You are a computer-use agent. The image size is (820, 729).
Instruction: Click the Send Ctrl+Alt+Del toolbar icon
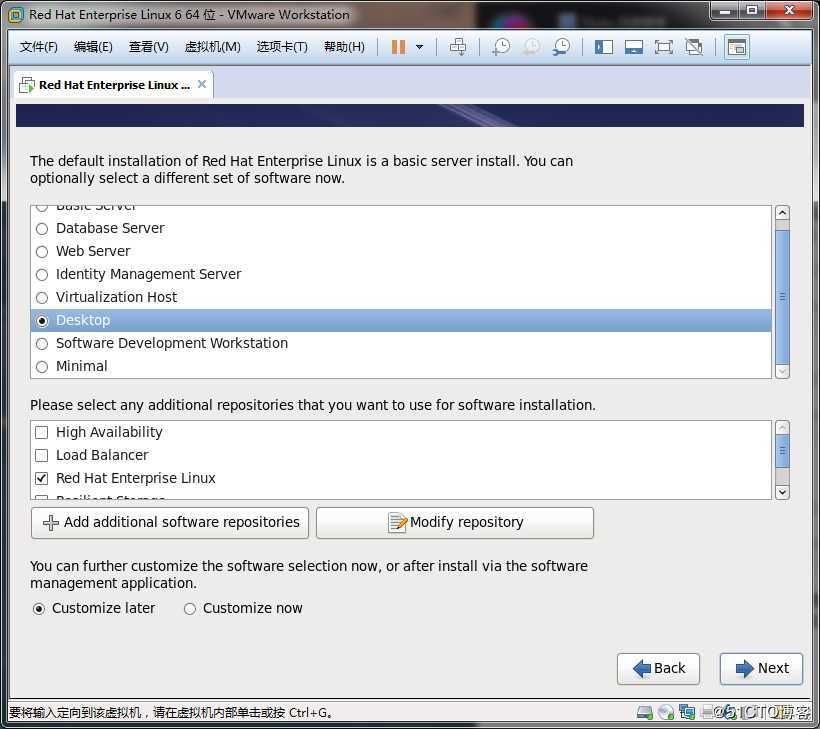coord(458,47)
